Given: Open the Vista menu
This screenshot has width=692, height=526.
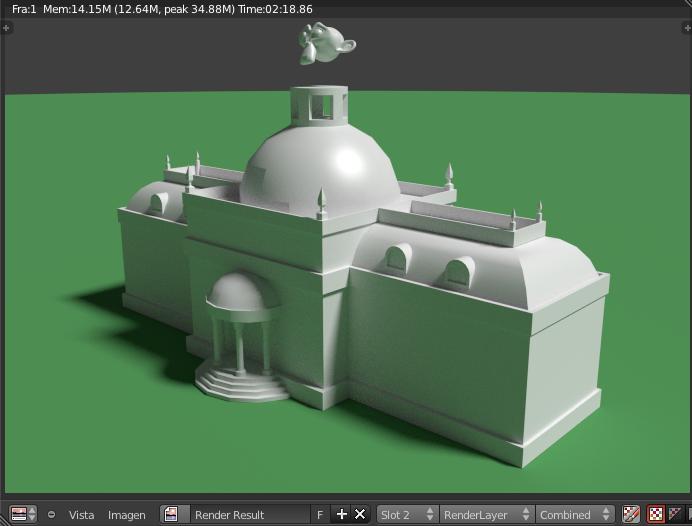Looking at the screenshot, I should pyautogui.click(x=81, y=514).
